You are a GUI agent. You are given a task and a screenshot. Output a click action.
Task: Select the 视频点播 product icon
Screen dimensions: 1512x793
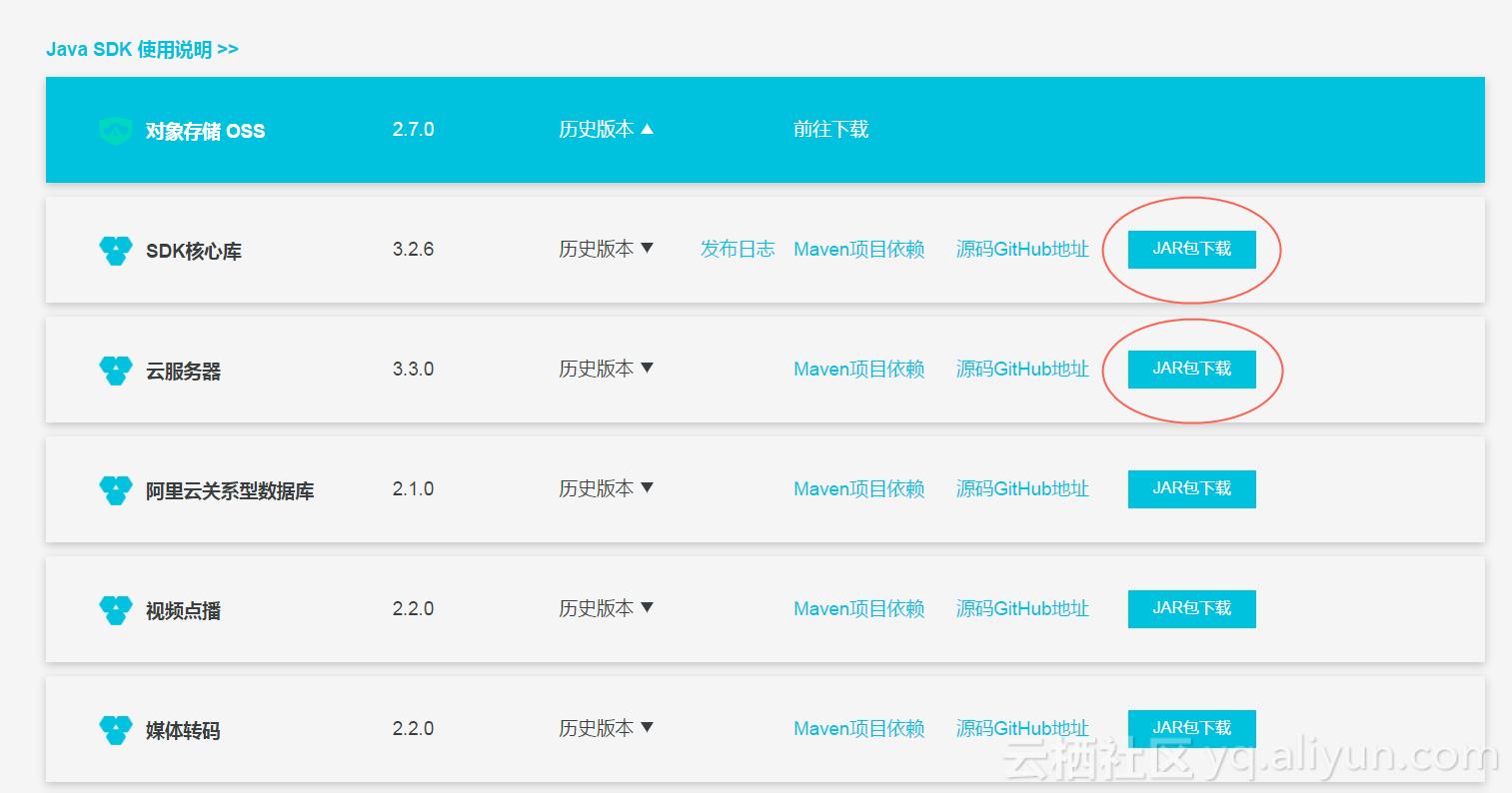coord(115,609)
